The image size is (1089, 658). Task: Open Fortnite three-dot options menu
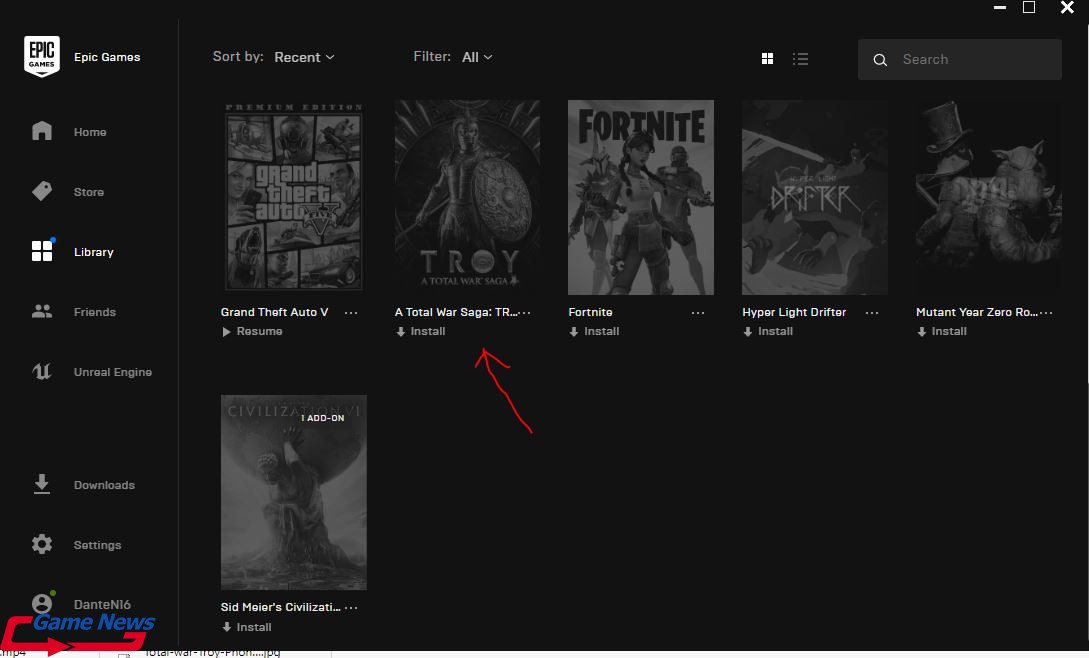[x=698, y=313]
